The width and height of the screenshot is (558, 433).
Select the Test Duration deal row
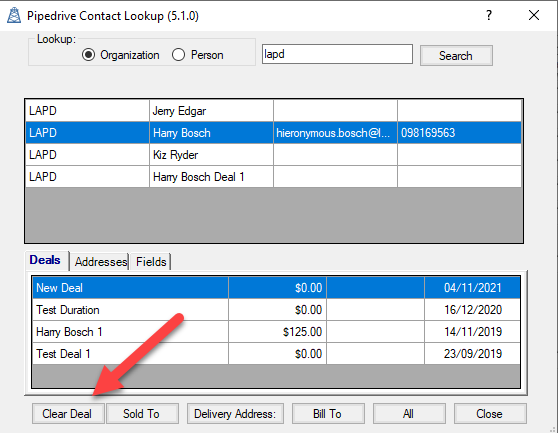coord(276,310)
